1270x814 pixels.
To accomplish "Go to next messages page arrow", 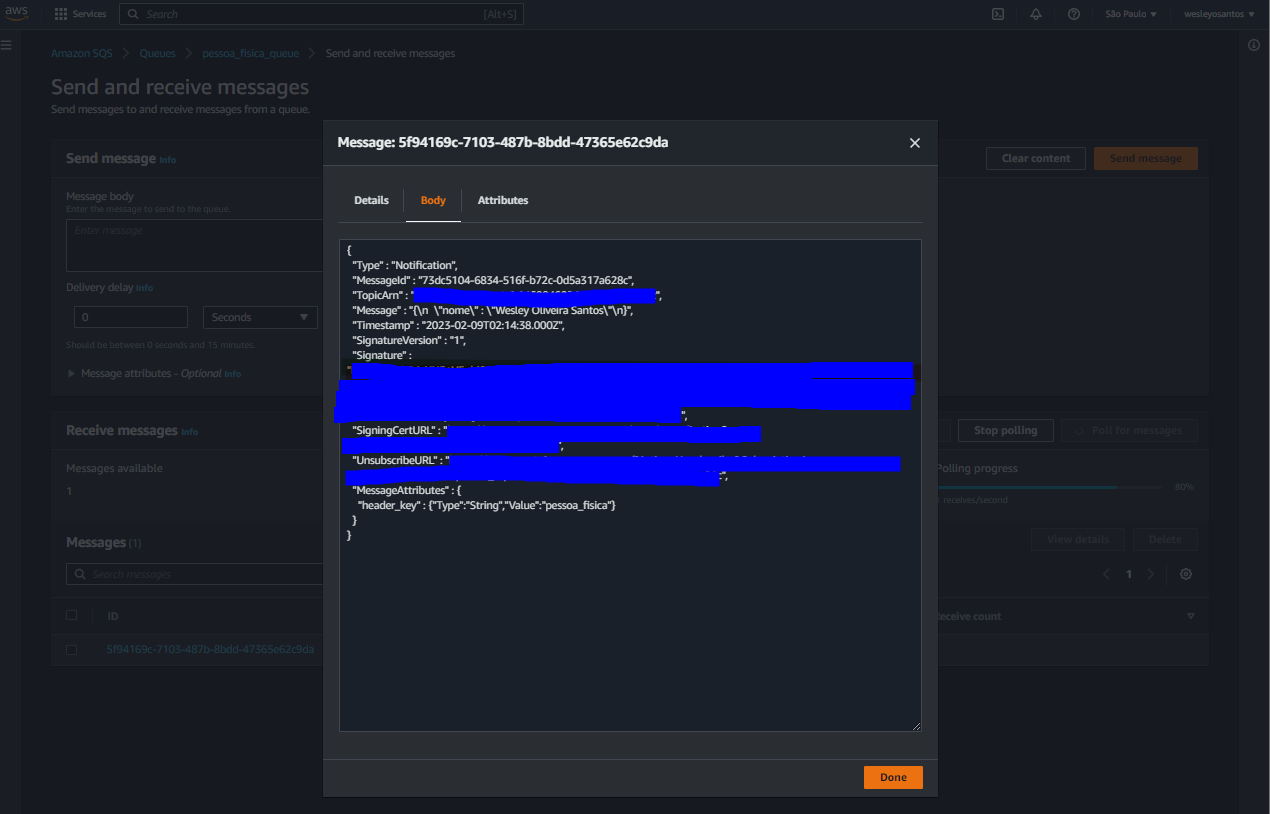I will click(x=1151, y=574).
